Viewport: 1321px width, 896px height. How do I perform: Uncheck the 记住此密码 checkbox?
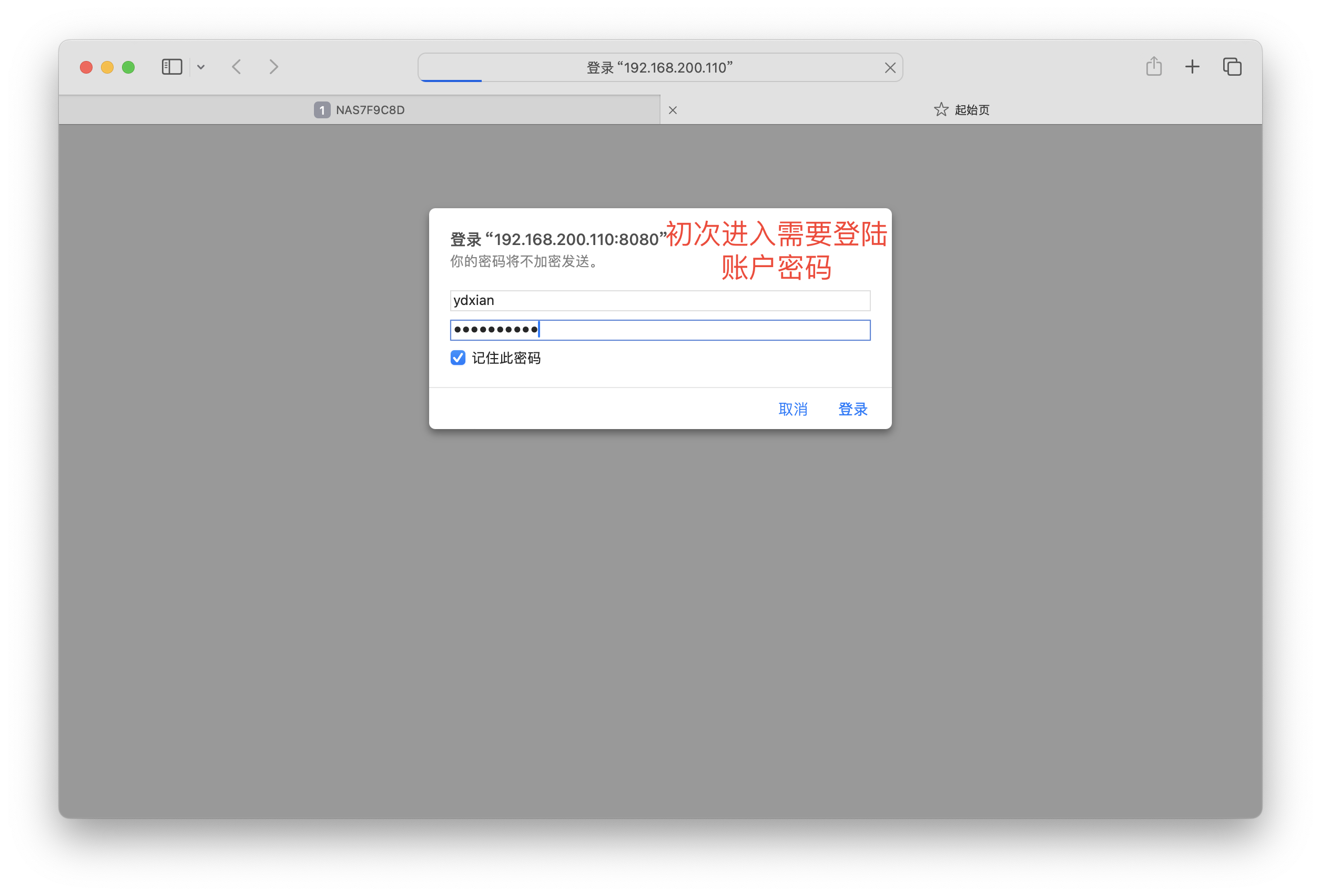click(458, 358)
